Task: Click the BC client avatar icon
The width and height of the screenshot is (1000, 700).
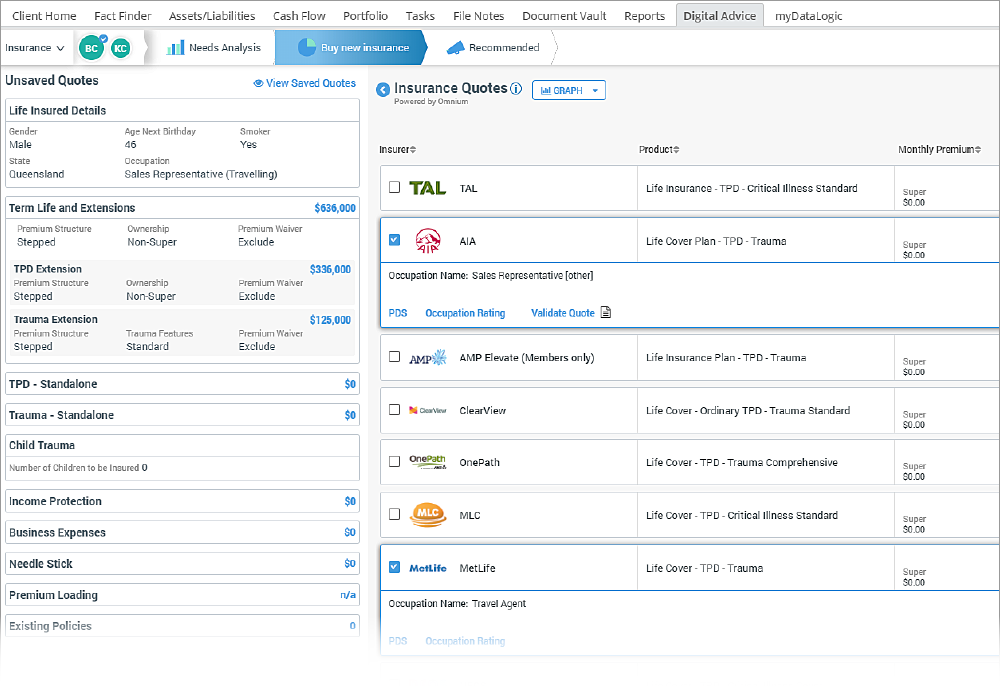Action: (91, 48)
